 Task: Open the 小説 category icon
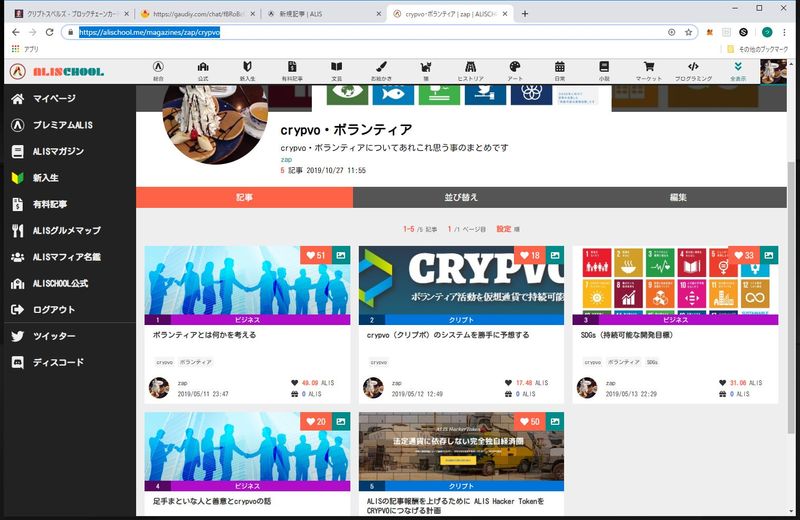click(604, 71)
